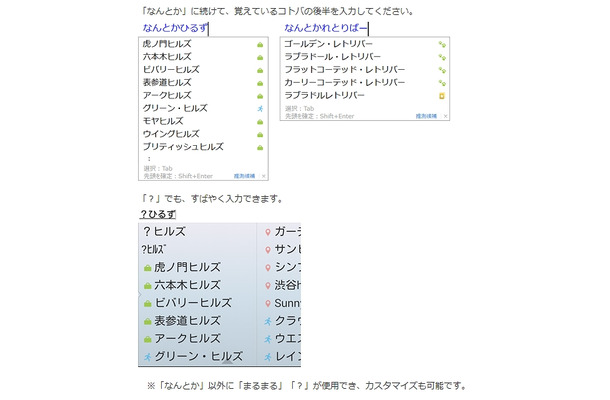The image size is (610, 400).
Task: Open 推測候補 link in なんとかれとりばー popup
Action: pyautogui.click(x=426, y=116)
